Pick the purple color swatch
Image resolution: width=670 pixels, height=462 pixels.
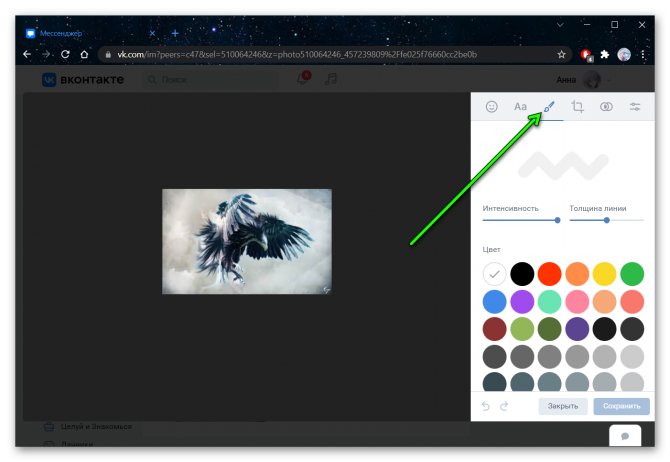point(522,301)
